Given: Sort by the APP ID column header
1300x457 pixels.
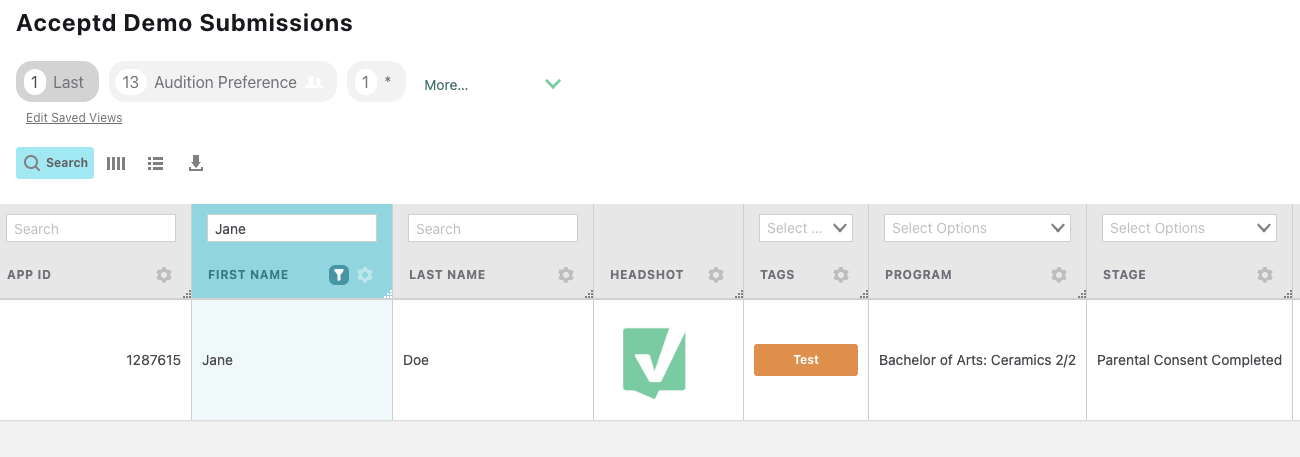Looking at the screenshot, I should click(29, 275).
